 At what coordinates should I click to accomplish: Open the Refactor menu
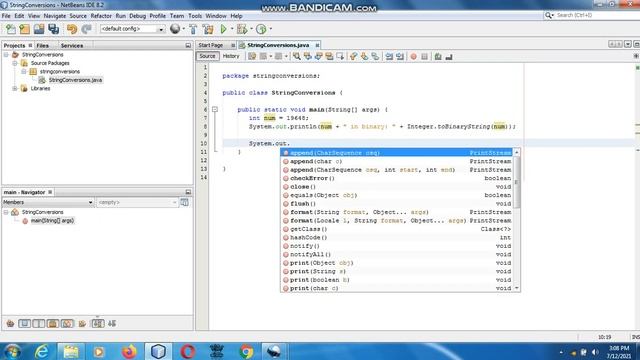point(101,16)
